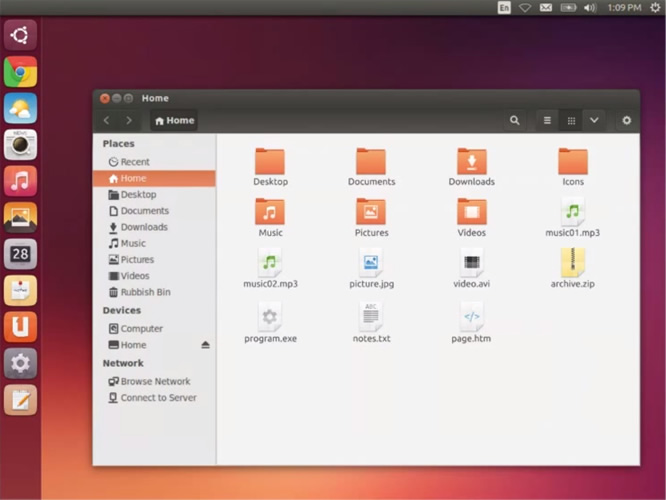This screenshot has width=666, height=500.
Task: Click the clock showing 1:09 PM
Action: click(623, 8)
